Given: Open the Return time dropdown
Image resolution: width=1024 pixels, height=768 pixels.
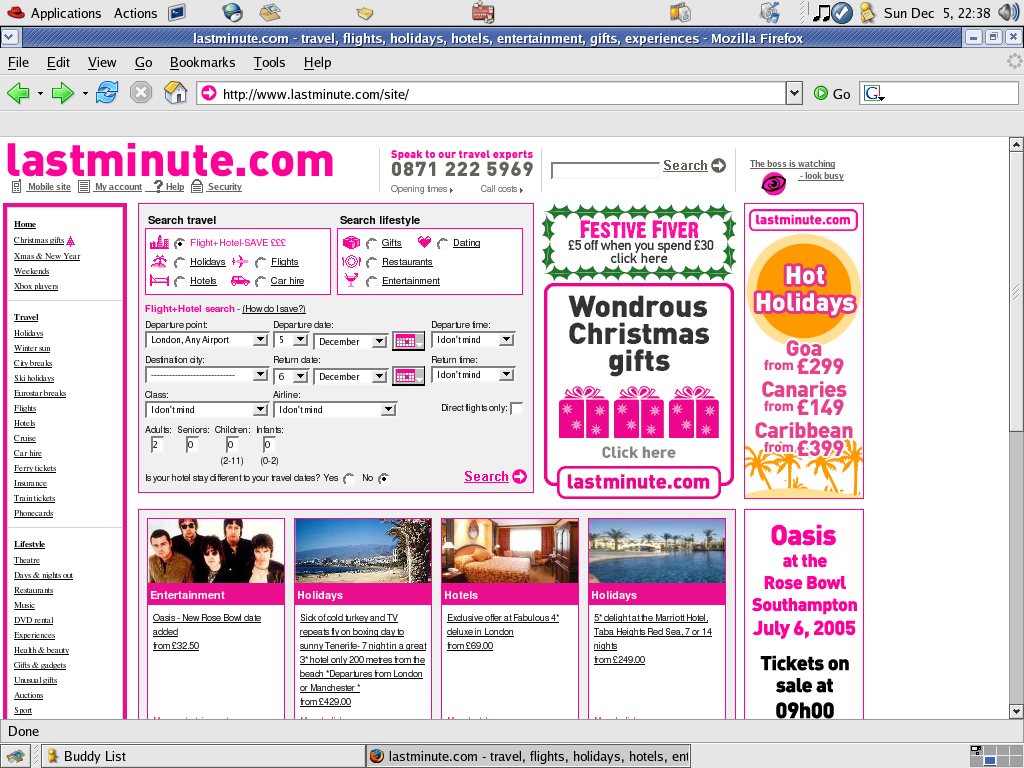Looking at the screenshot, I should tap(473, 375).
